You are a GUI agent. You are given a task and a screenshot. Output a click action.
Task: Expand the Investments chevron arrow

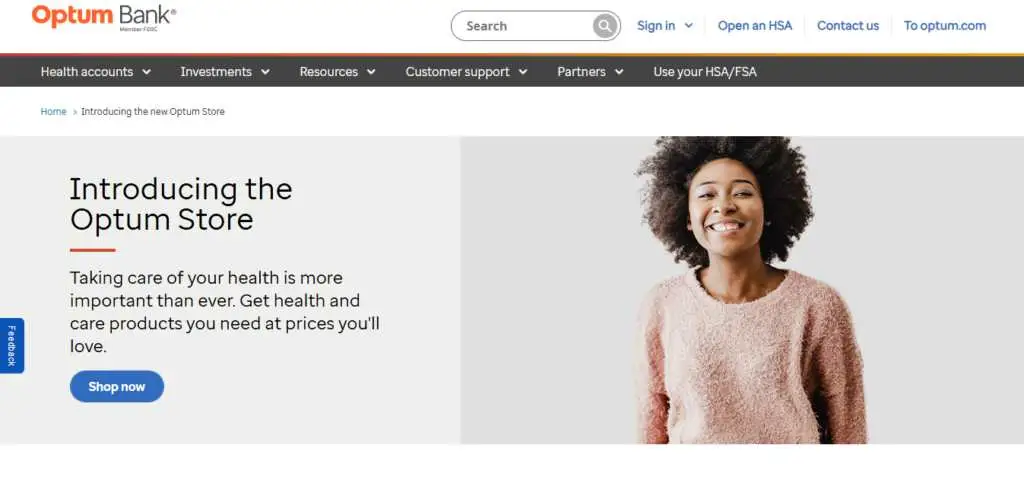[x=265, y=72]
